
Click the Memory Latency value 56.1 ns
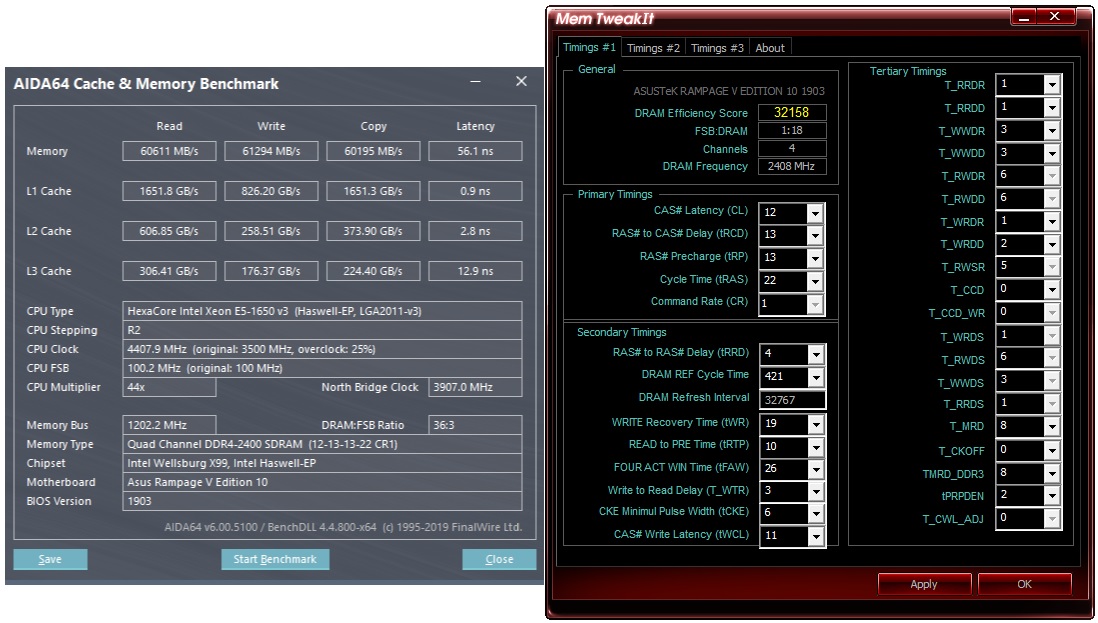[x=475, y=151]
